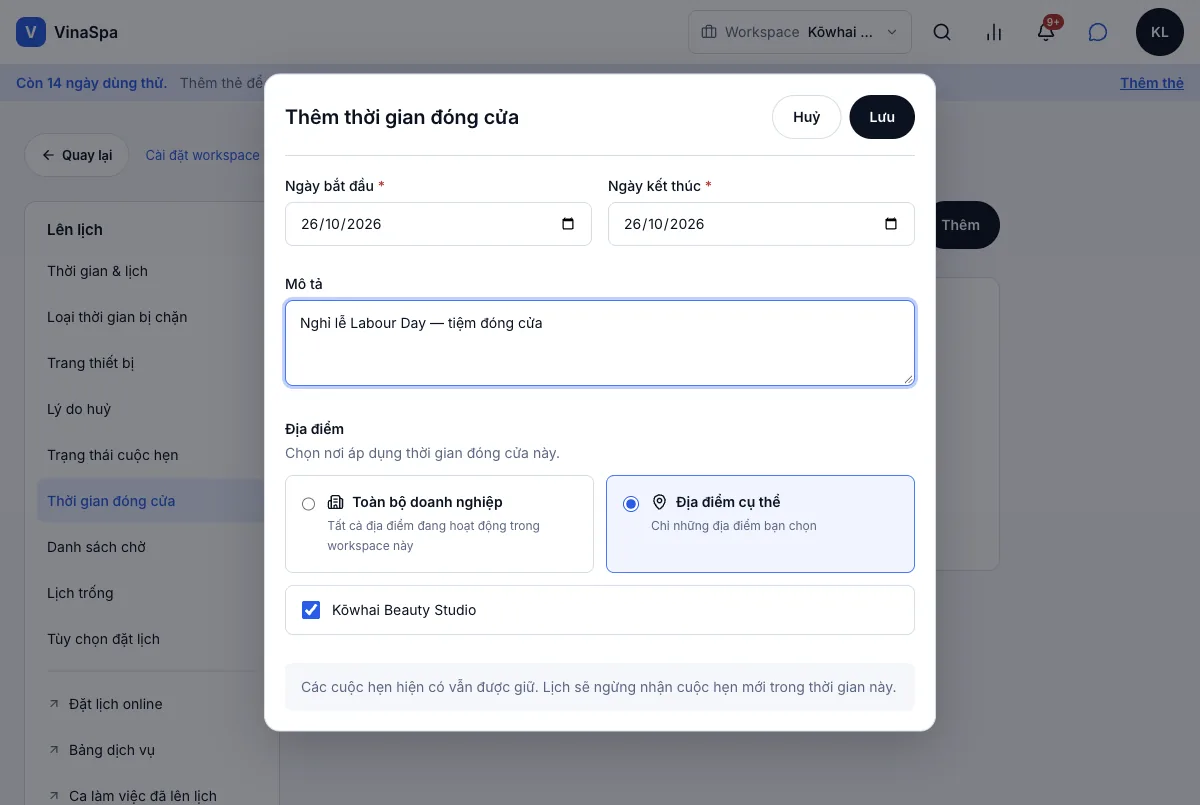Open the search magnifier icon
The height and width of the screenshot is (805, 1200).
(x=942, y=32)
